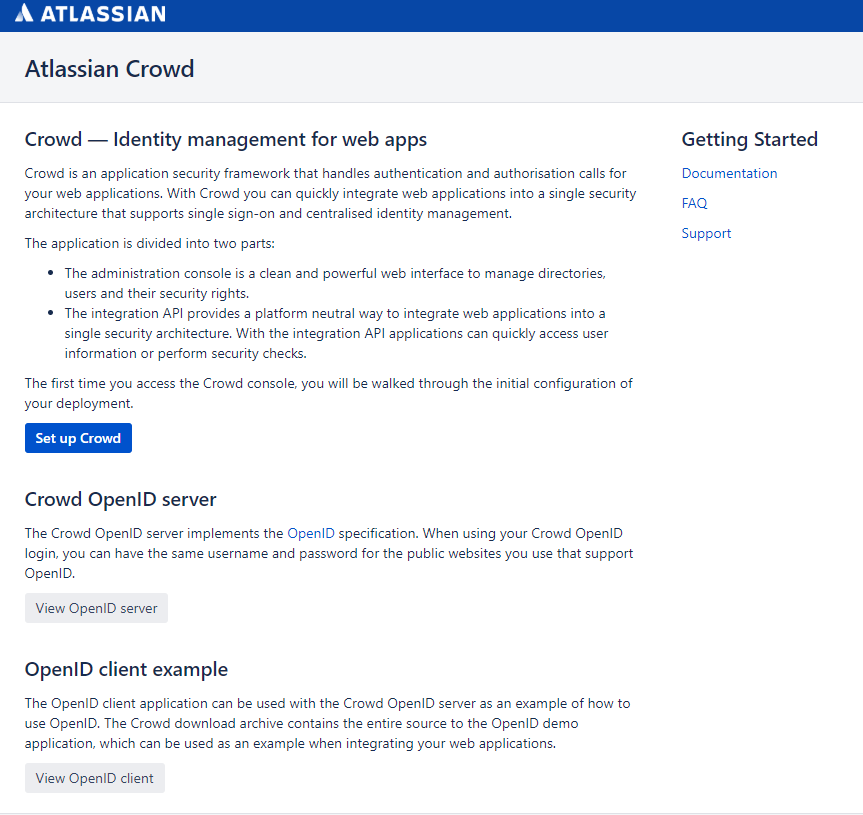Screen dimensions: 863x815
Task: Click the Identity management for web apps heading
Action: coord(226,139)
